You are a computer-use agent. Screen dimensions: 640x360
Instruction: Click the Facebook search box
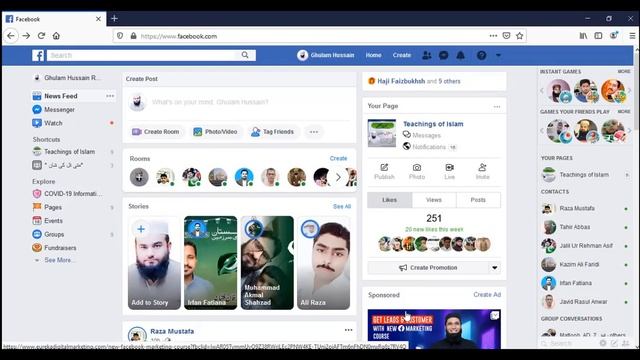pyautogui.click(x=143, y=55)
